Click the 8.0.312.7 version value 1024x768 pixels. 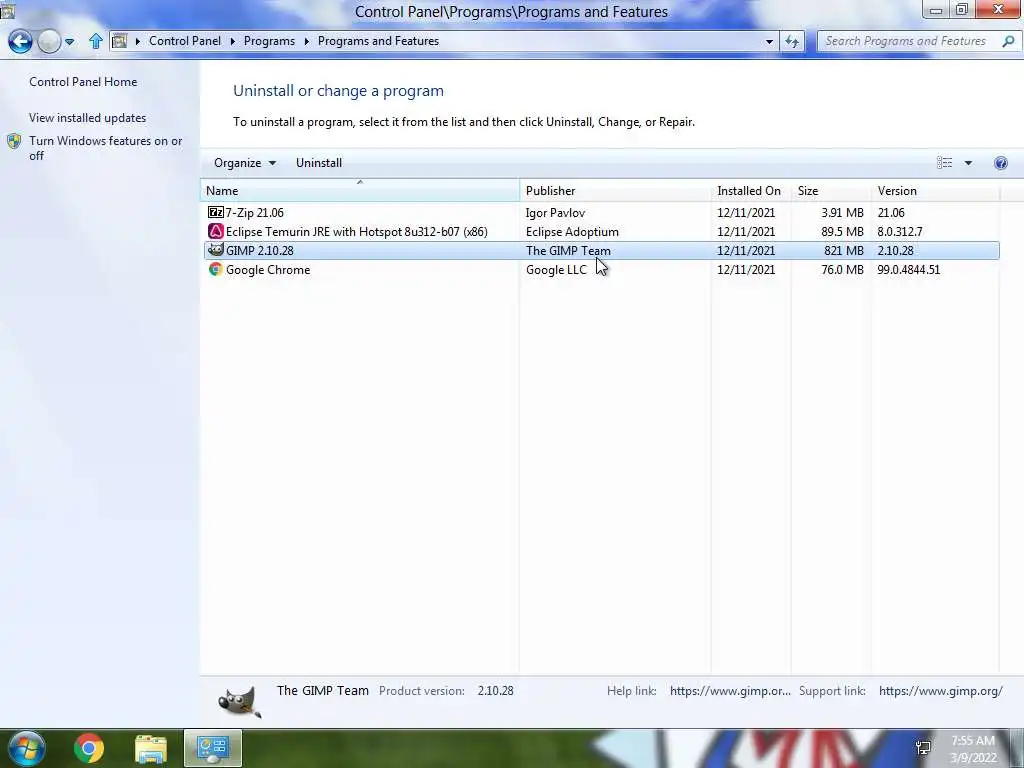pyautogui.click(x=900, y=231)
